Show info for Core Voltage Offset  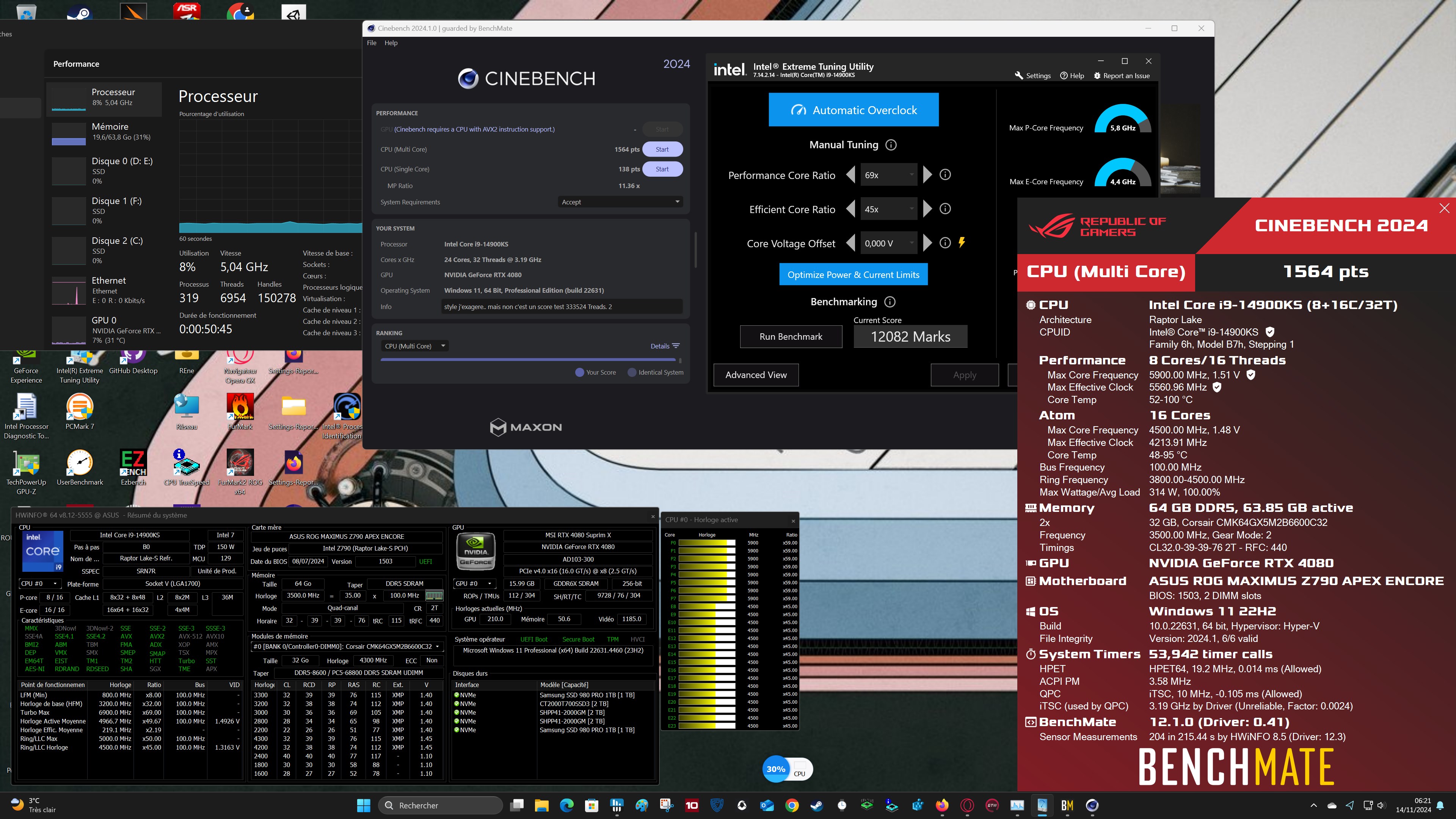point(945,243)
